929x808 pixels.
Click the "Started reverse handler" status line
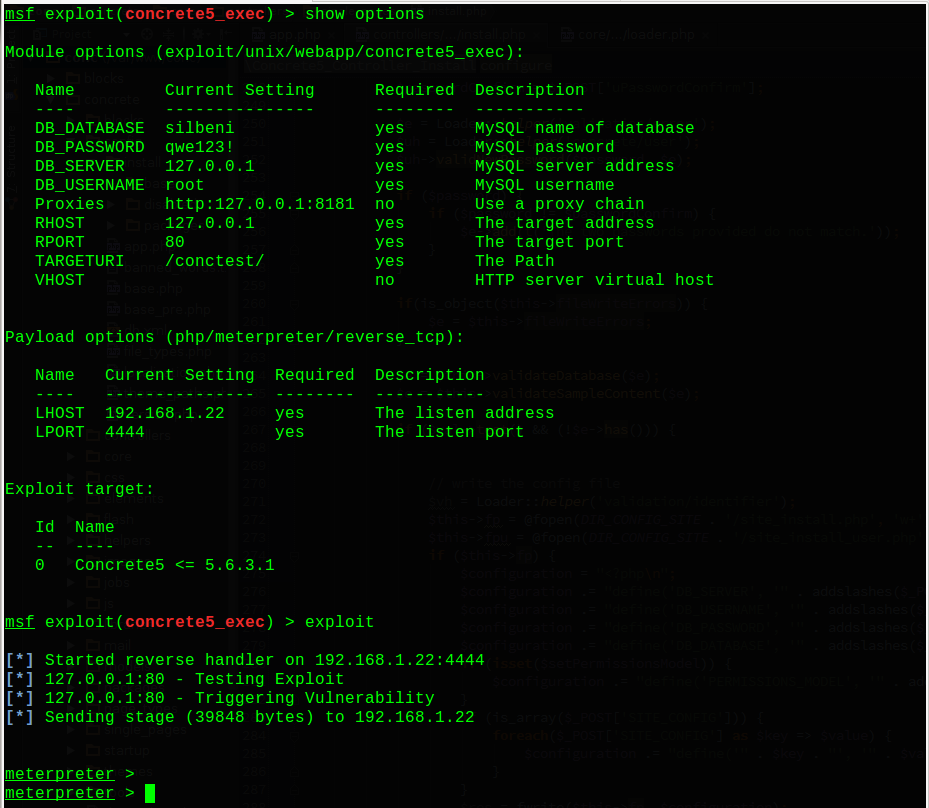coord(245,660)
